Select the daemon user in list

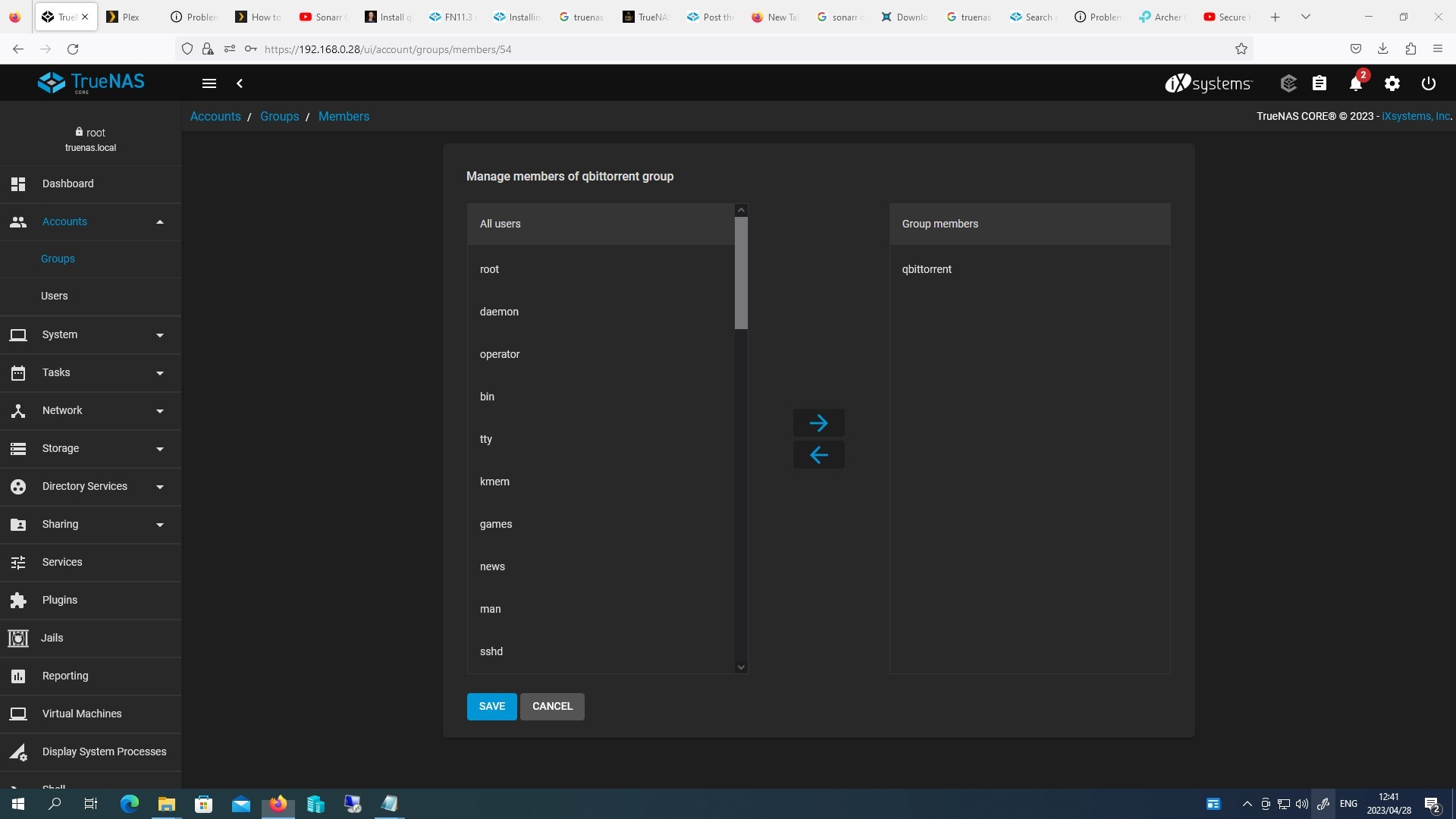[601, 312]
